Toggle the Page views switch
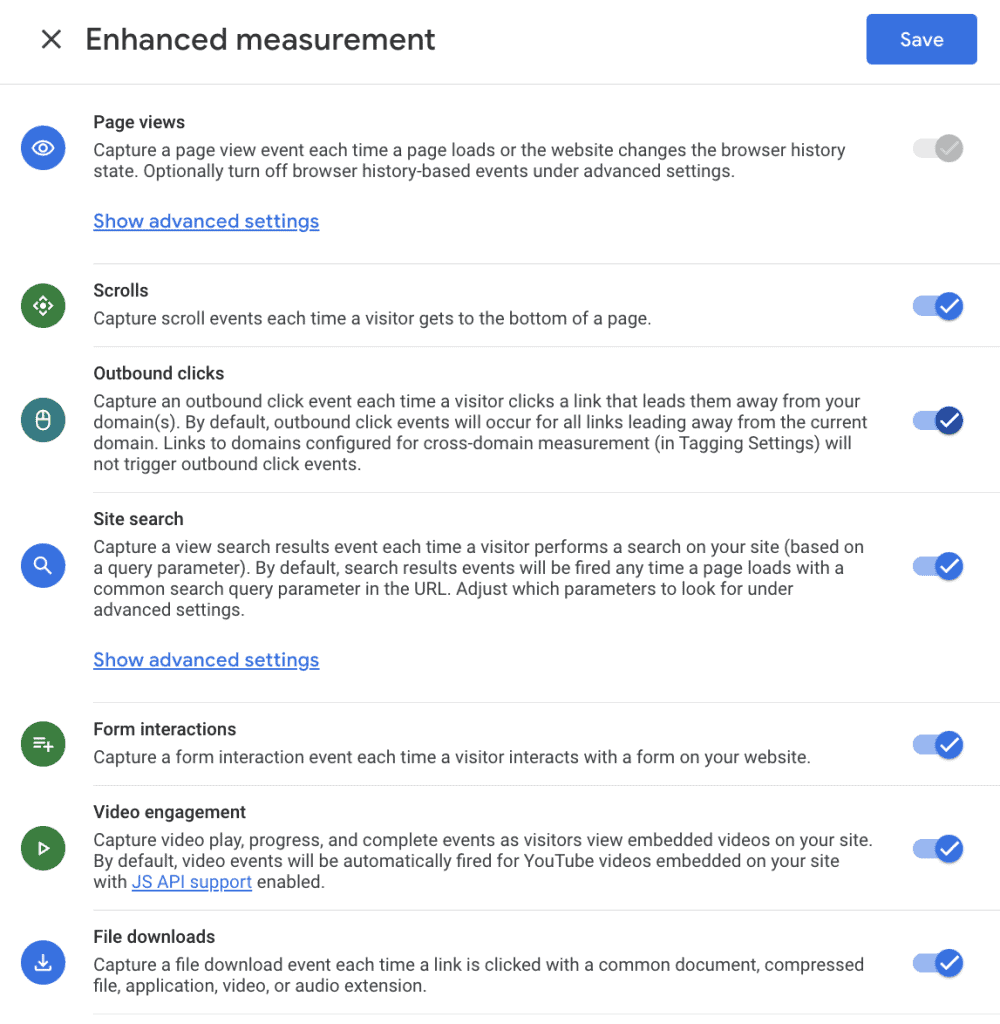The height and width of the screenshot is (1024, 1000). coord(938,148)
